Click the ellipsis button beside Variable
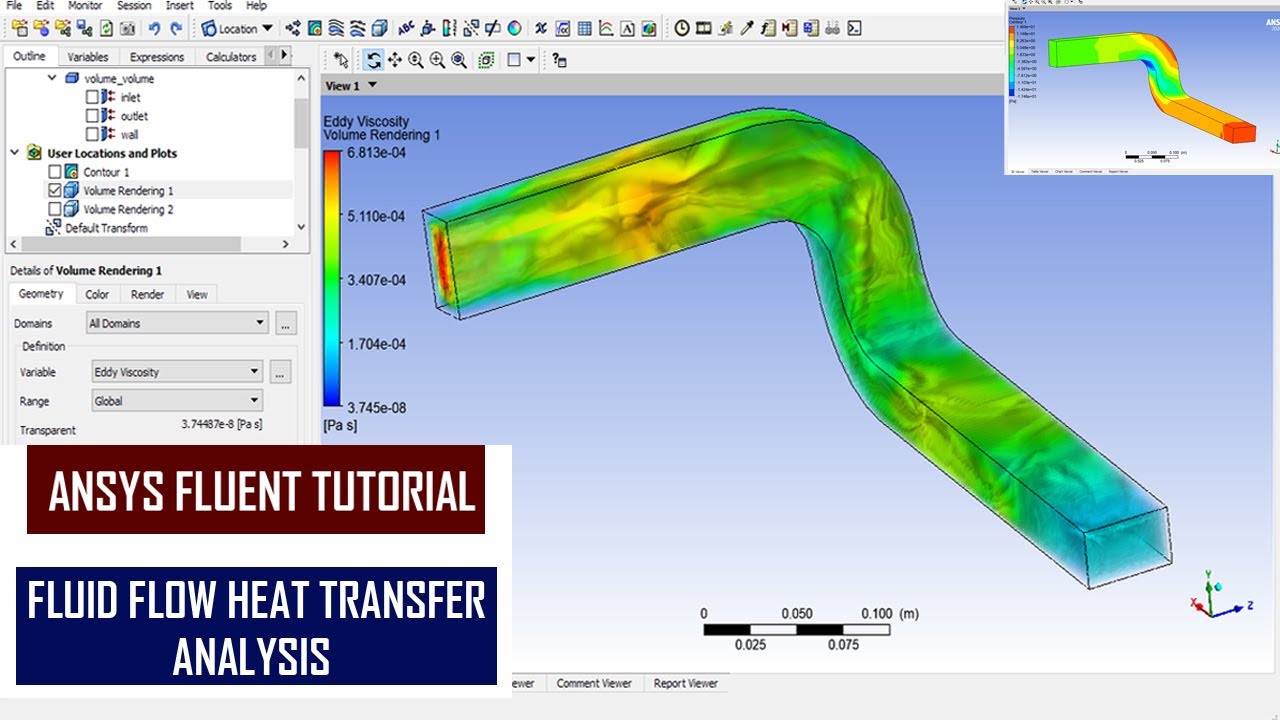 point(281,373)
